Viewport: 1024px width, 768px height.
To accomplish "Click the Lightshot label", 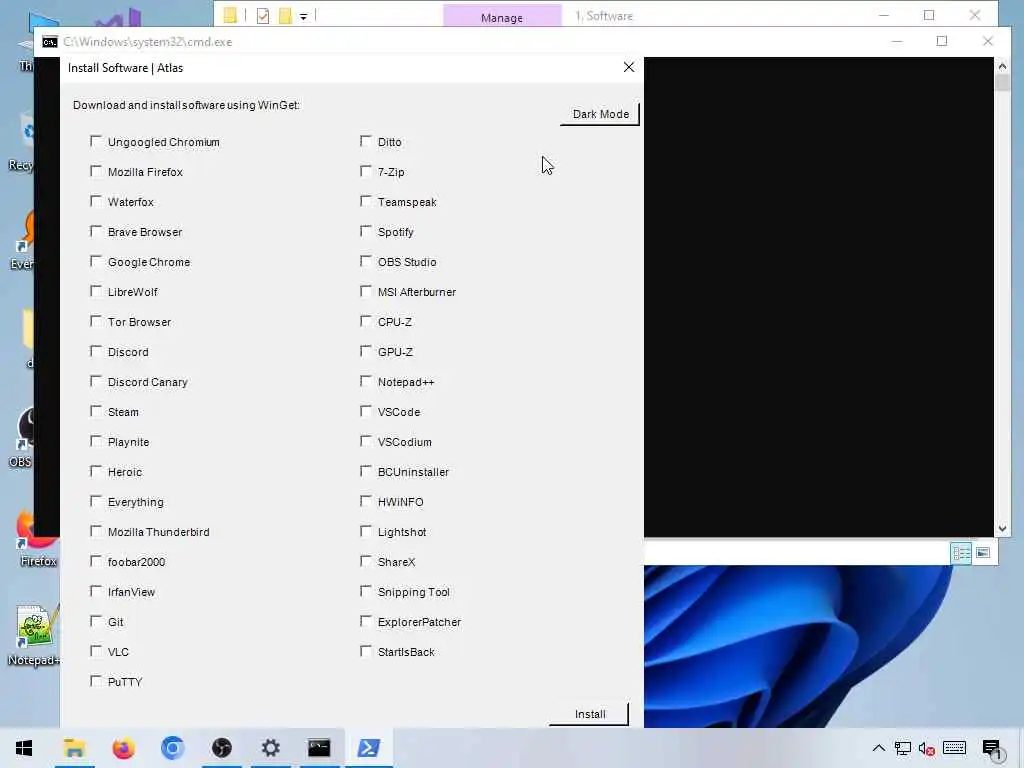I will click(x=402, y=532).
